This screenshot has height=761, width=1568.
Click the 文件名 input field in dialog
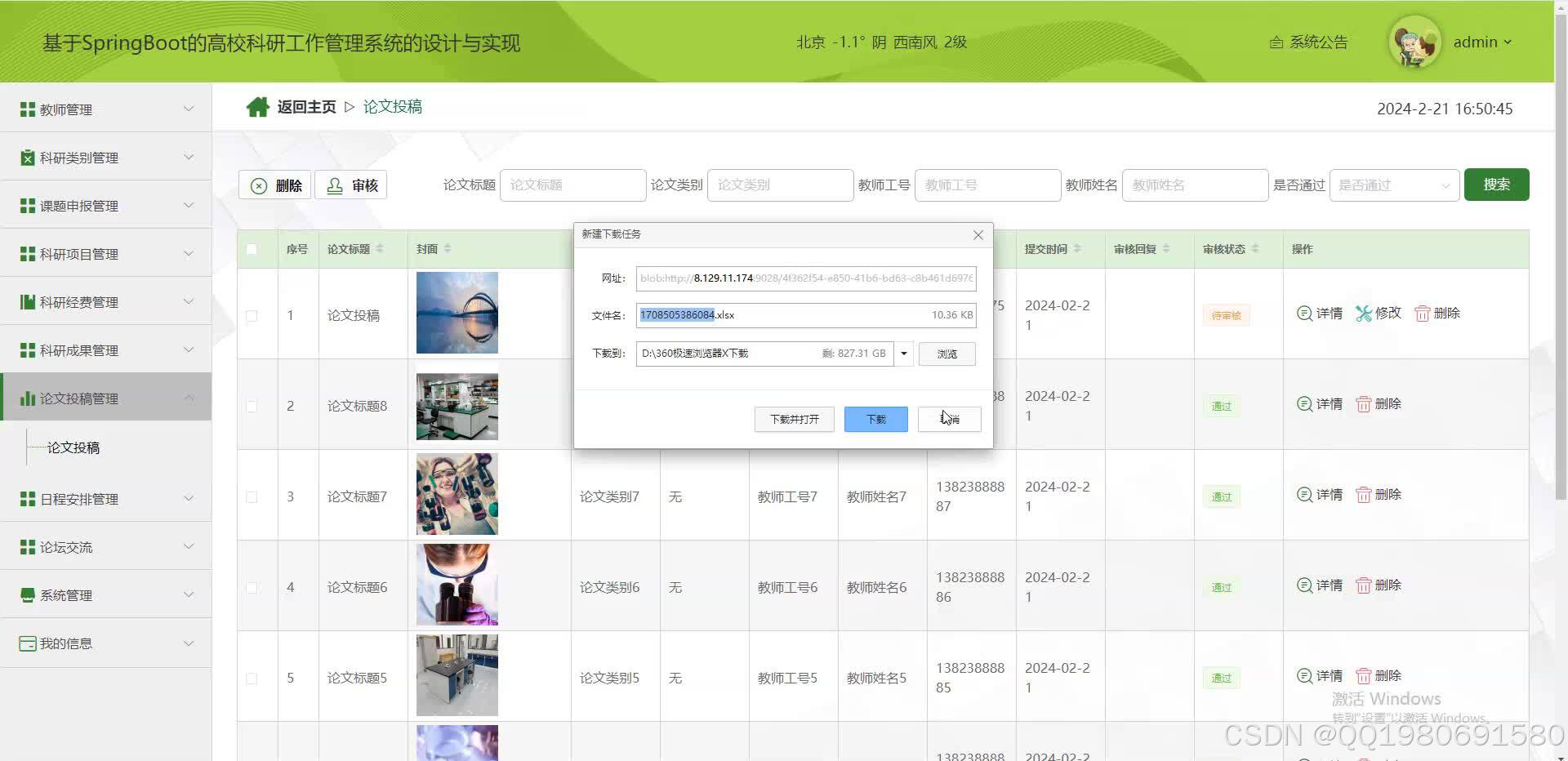806,315
